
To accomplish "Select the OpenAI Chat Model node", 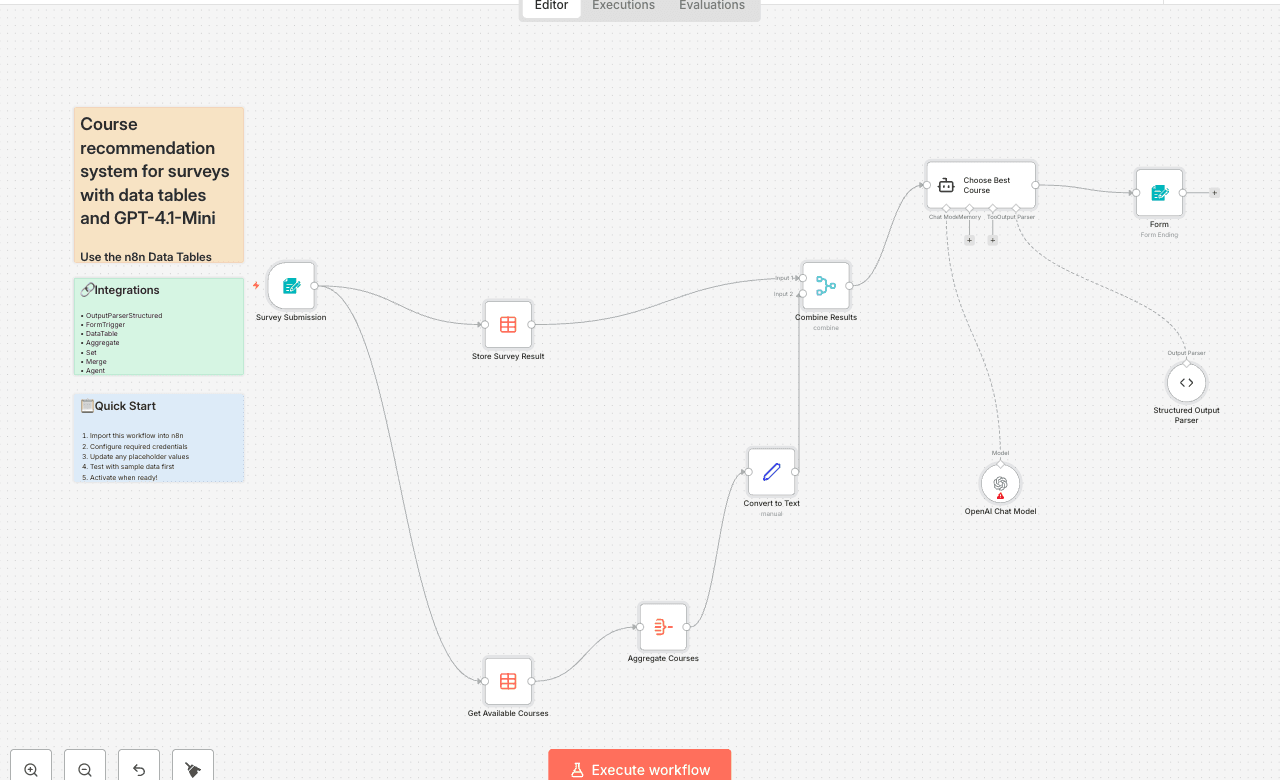I will [x=1000, y=484].
